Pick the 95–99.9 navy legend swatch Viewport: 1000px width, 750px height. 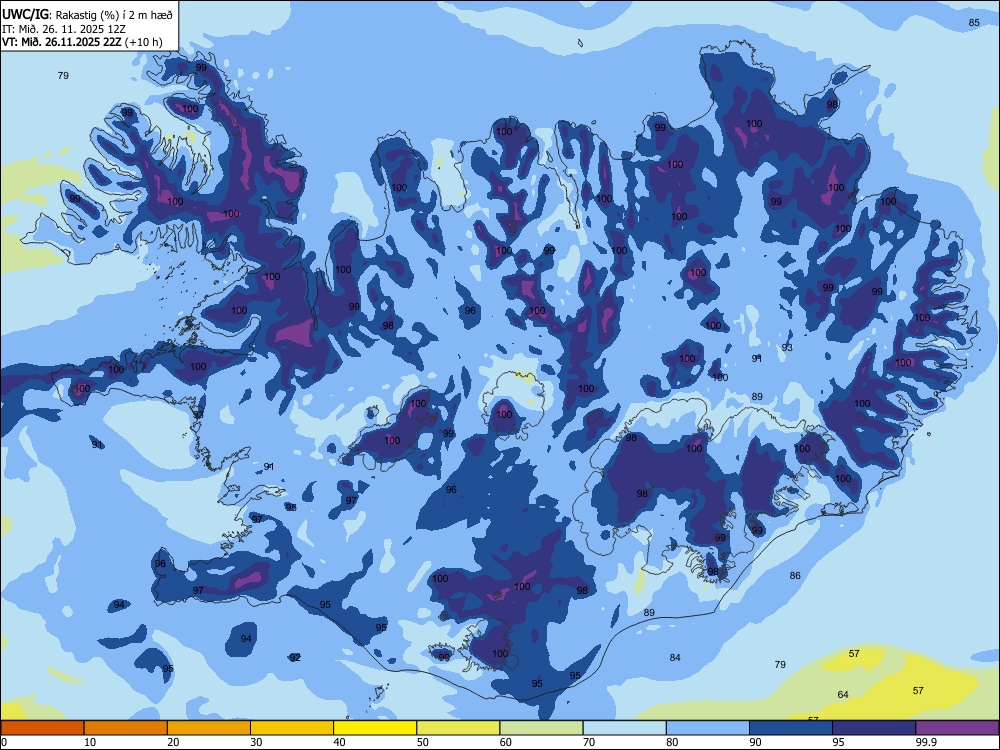point(874,728)
